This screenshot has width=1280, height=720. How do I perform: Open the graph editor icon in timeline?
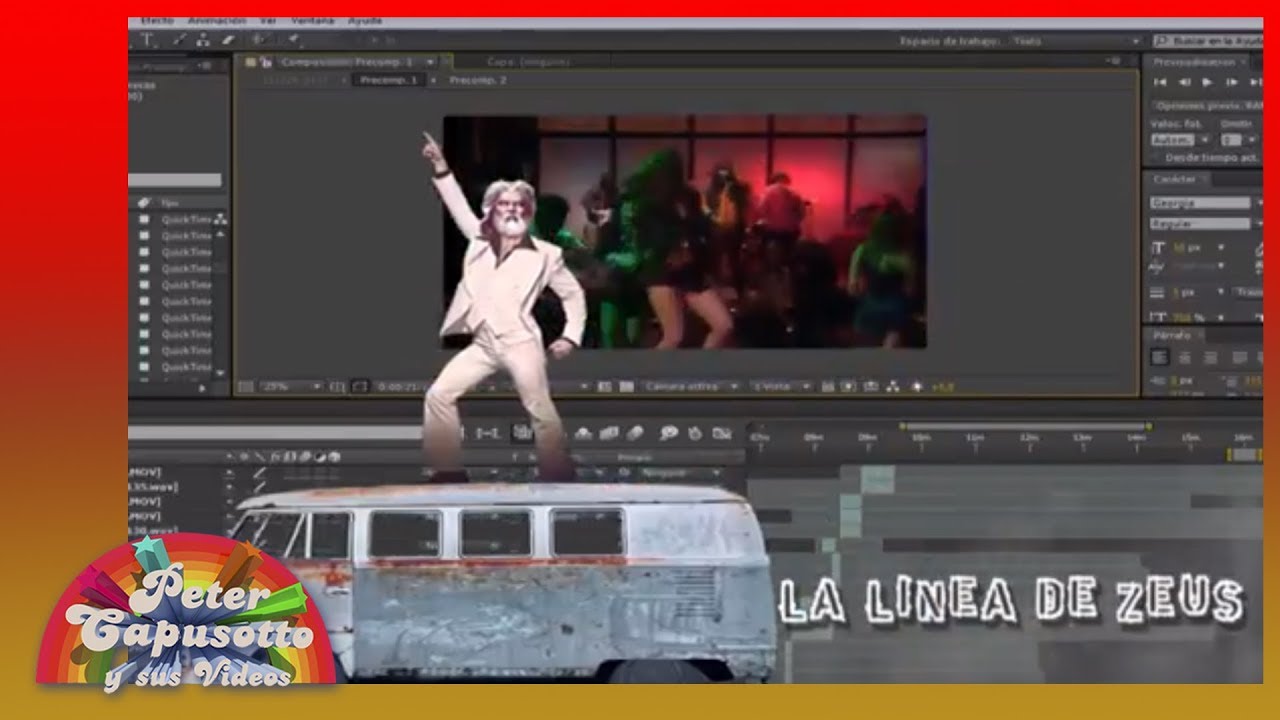click(x=722, y=433)
